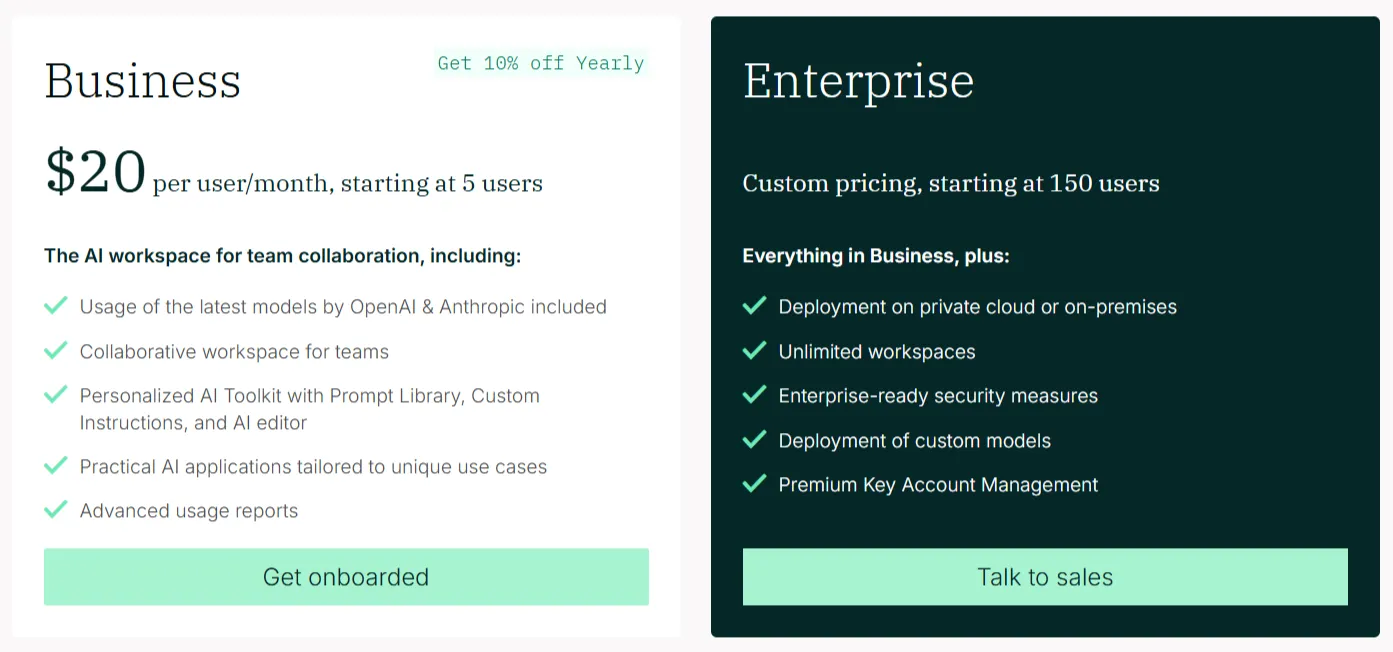Select the 'Business' plan heading
1393x652 pixels.
point(142,80)
